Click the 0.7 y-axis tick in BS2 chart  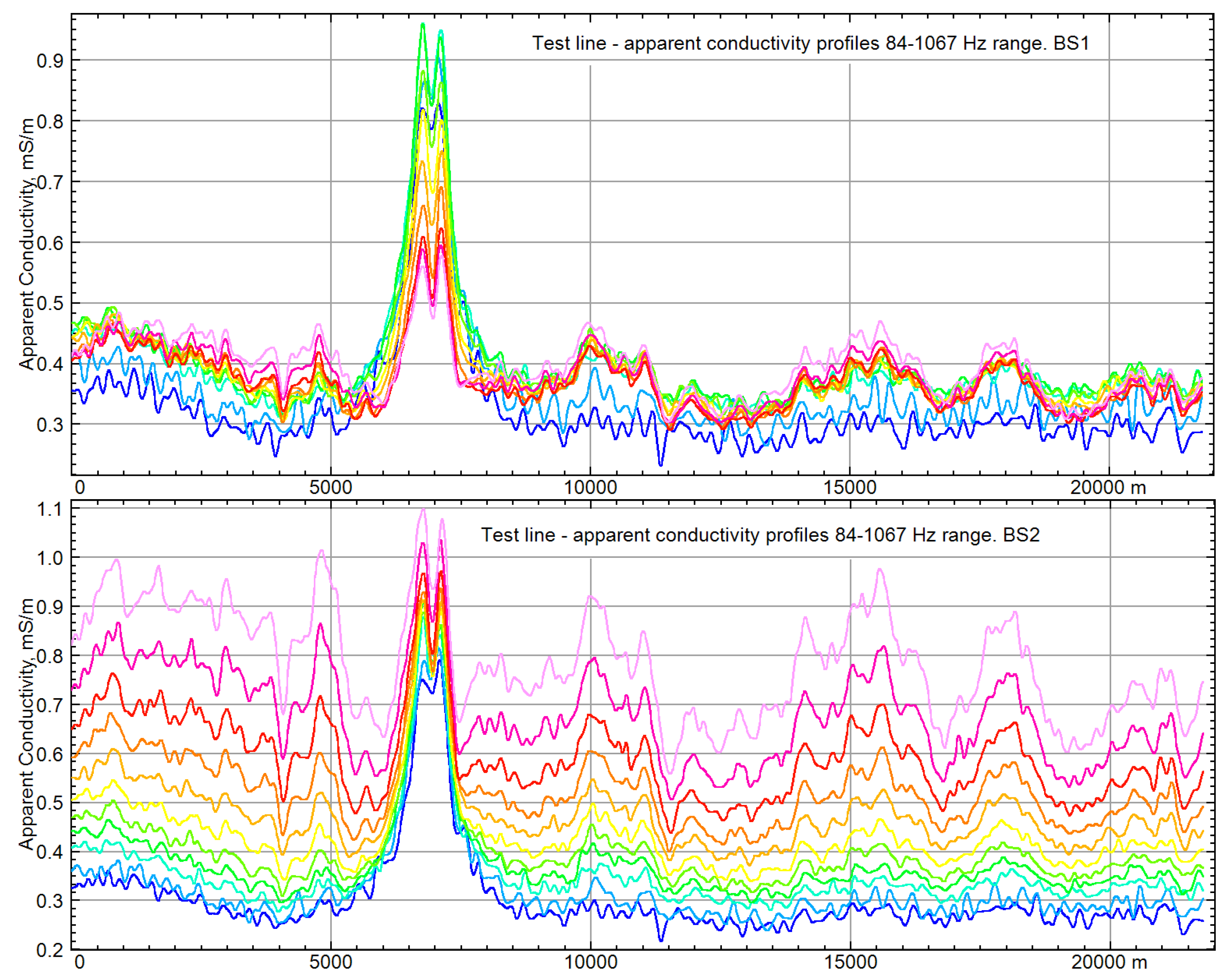[50, 705]
